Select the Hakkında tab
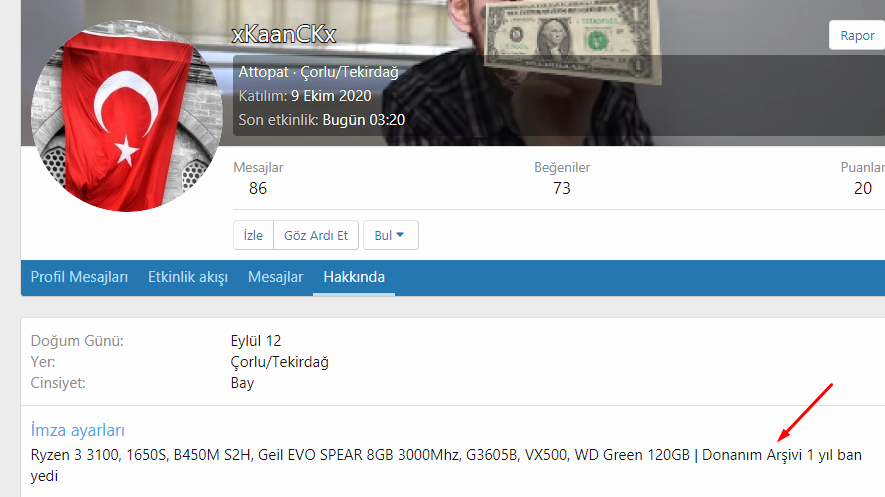Image resolution: width=885 pixels, height=497 pixels. pos(354,277)
